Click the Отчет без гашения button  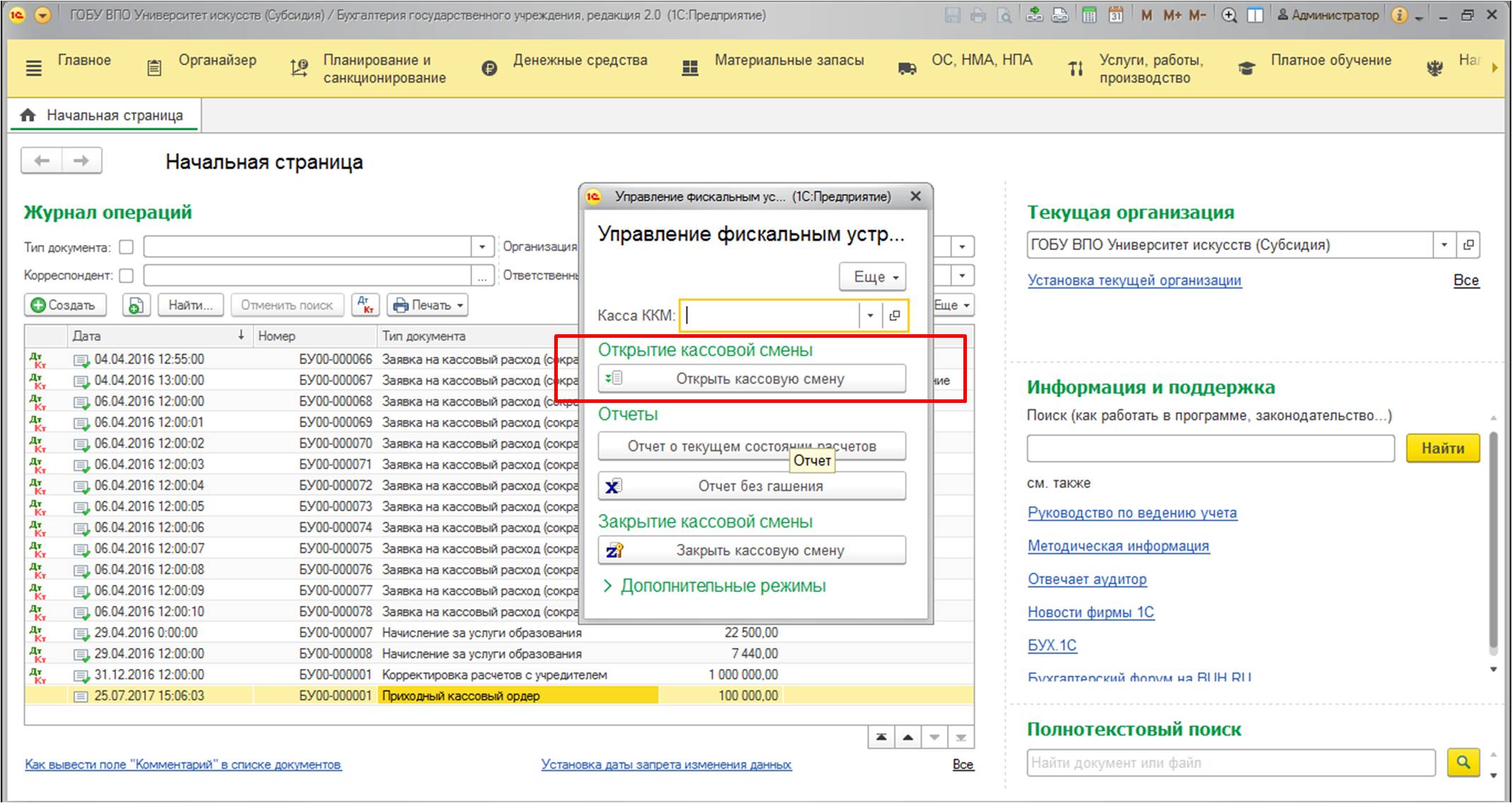(752, 486)
